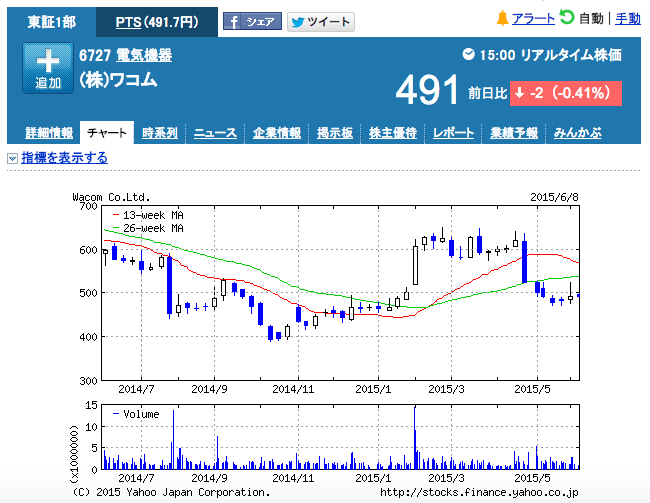Switch to the PTS (491.7円) tab
The height and width of the screenshot is (503, 650).
(157, 22)
